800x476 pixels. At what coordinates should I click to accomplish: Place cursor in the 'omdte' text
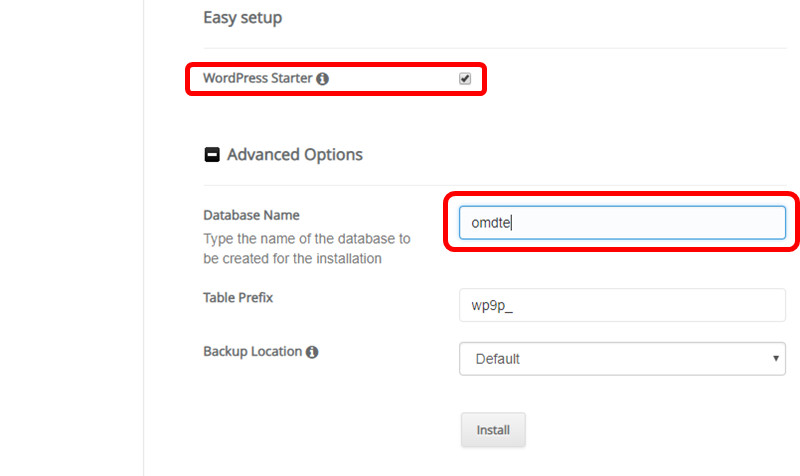[491, 223]
